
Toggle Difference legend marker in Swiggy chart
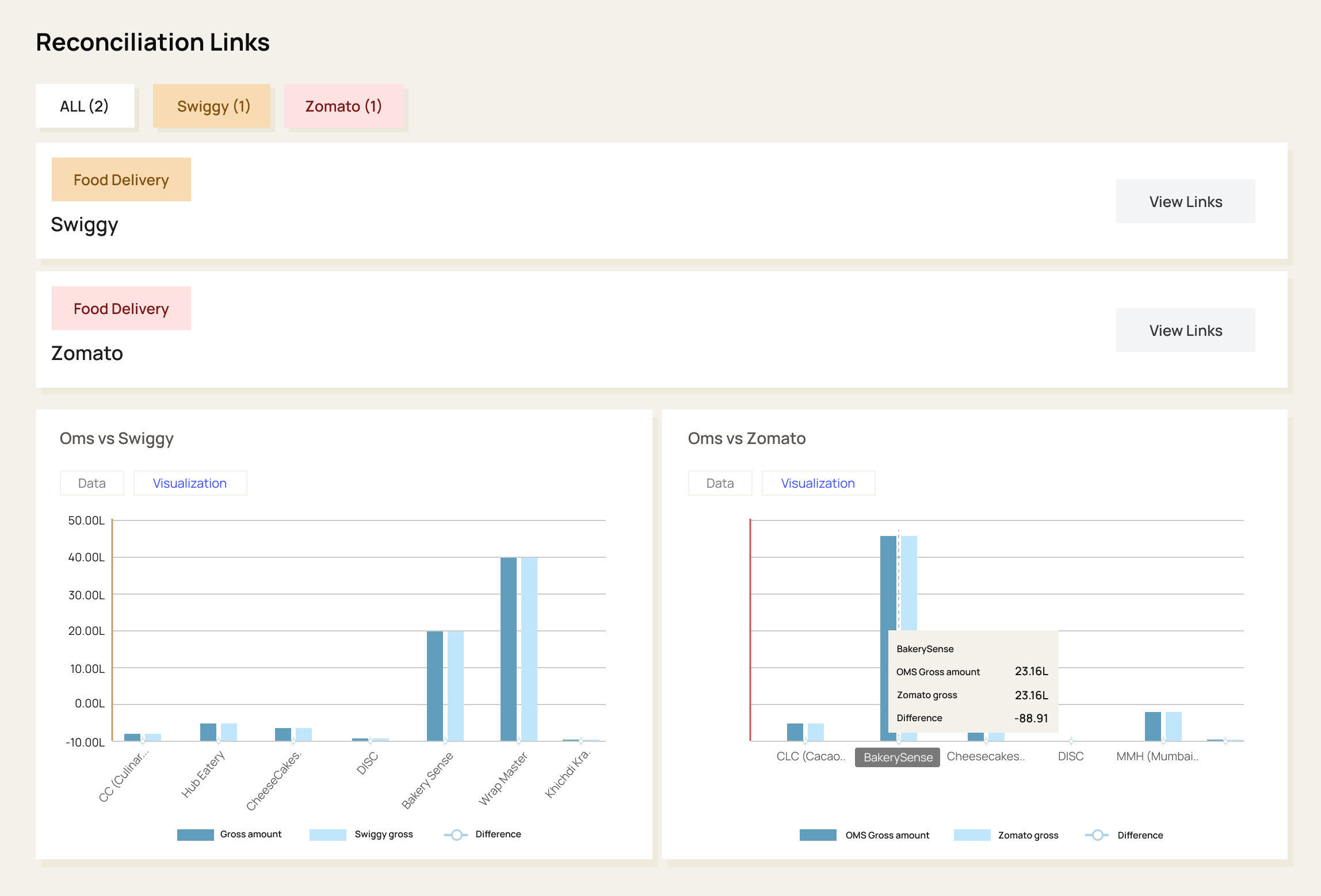[x=456, y=834]
